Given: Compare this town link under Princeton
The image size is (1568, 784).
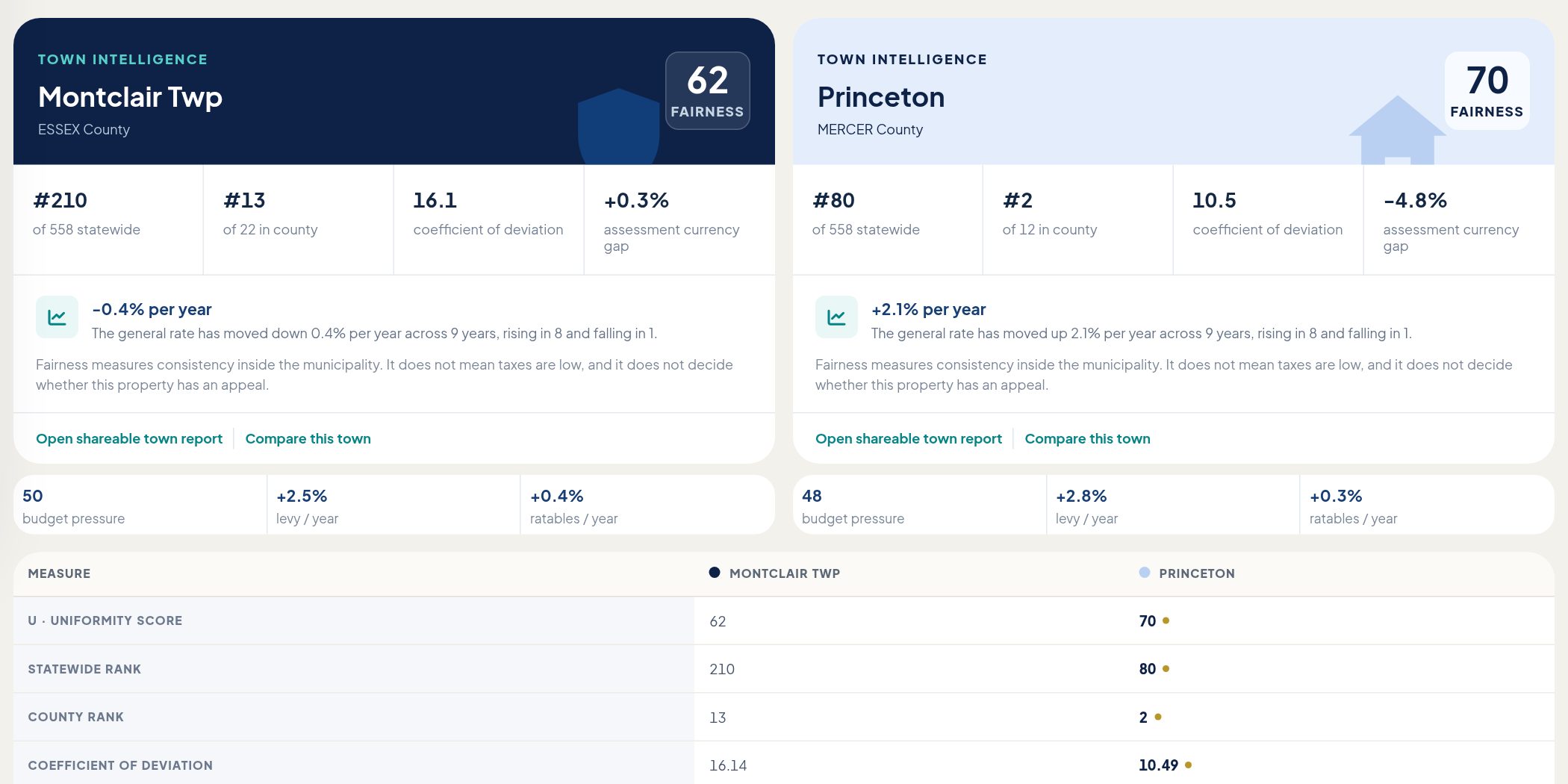Looking at the screenshot, I should pos(1087,438).
